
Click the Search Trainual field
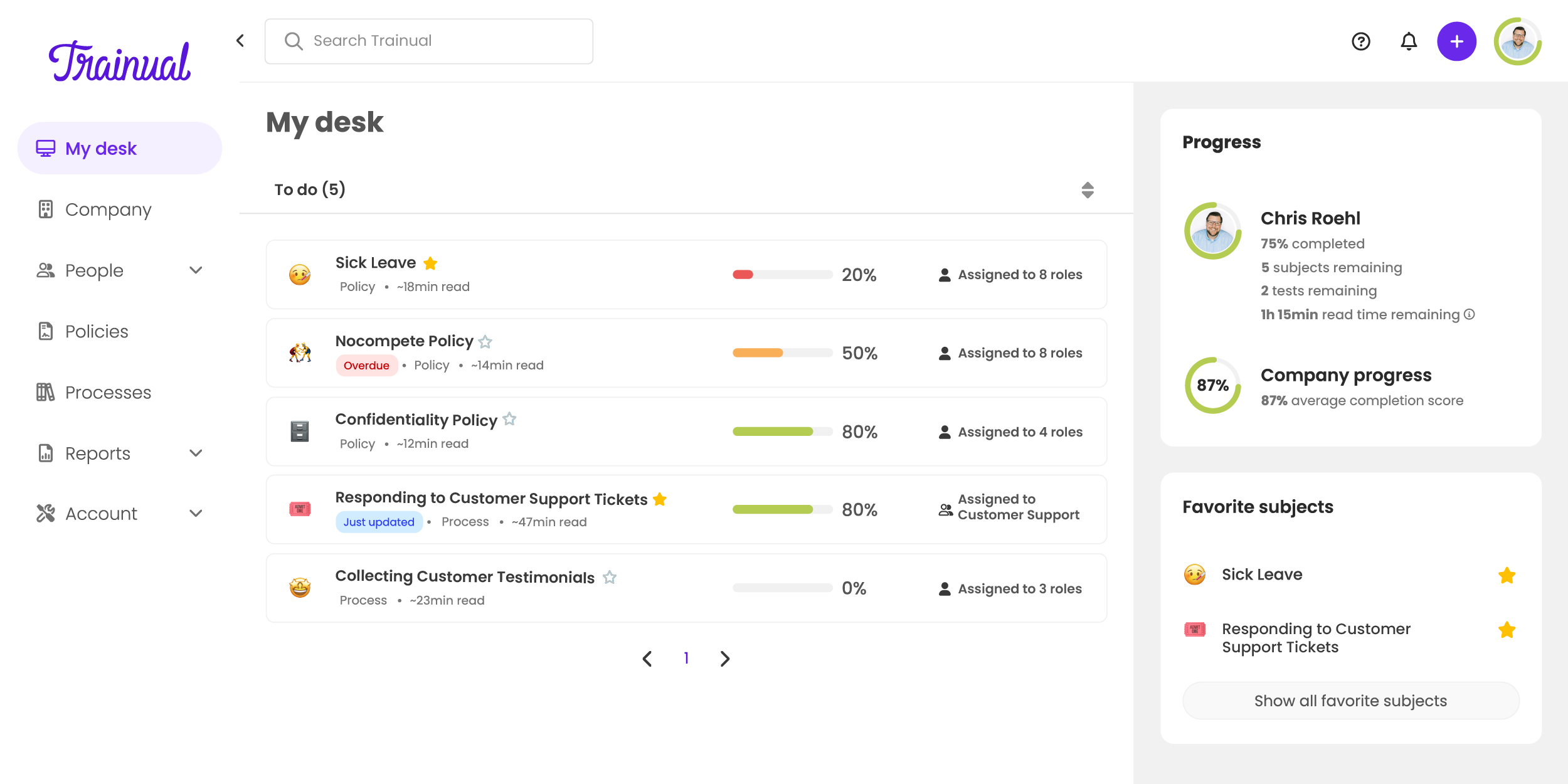pyautogui.click(x=429, y=41)
